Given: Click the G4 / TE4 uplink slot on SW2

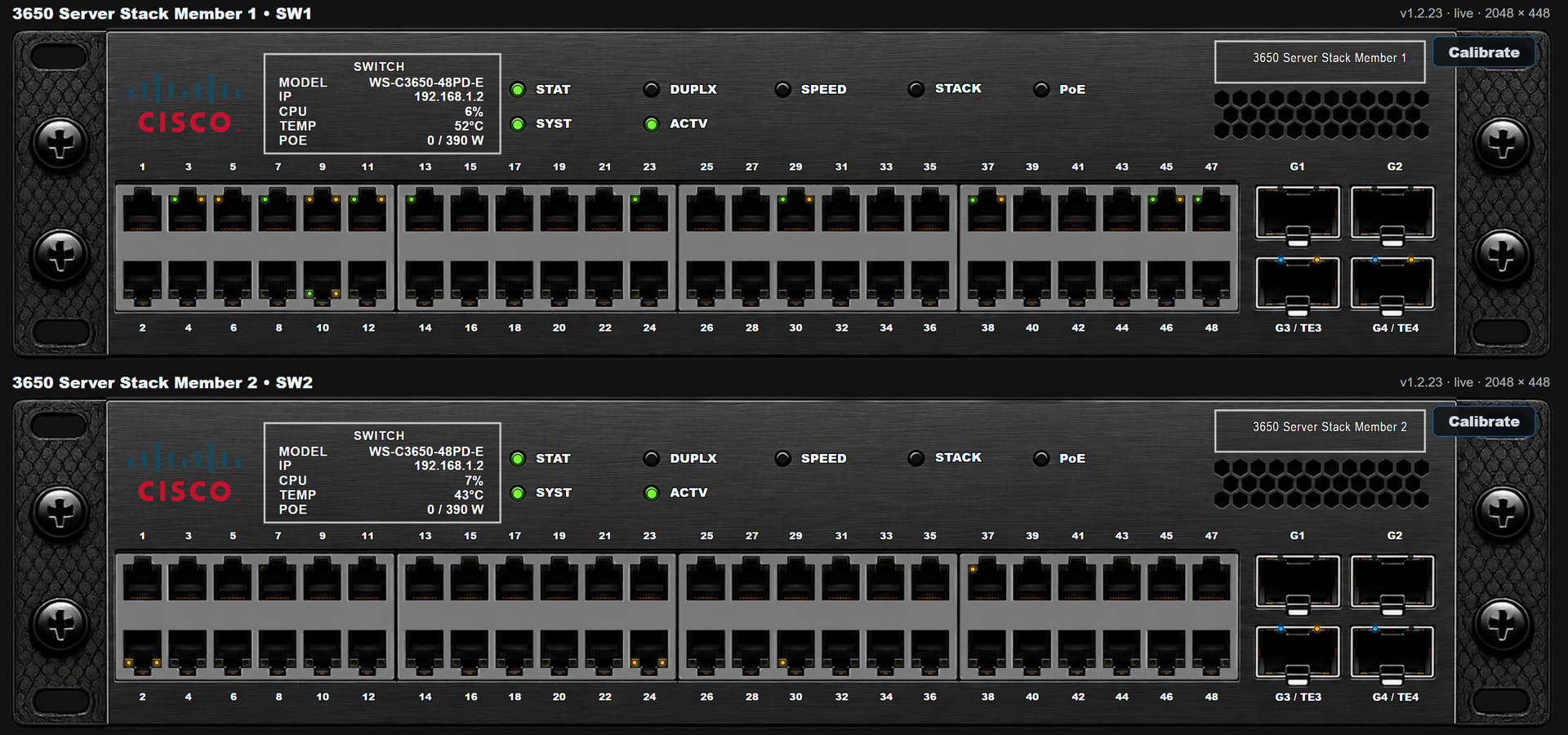Looking at the screenshot, I should [1392, 653].
